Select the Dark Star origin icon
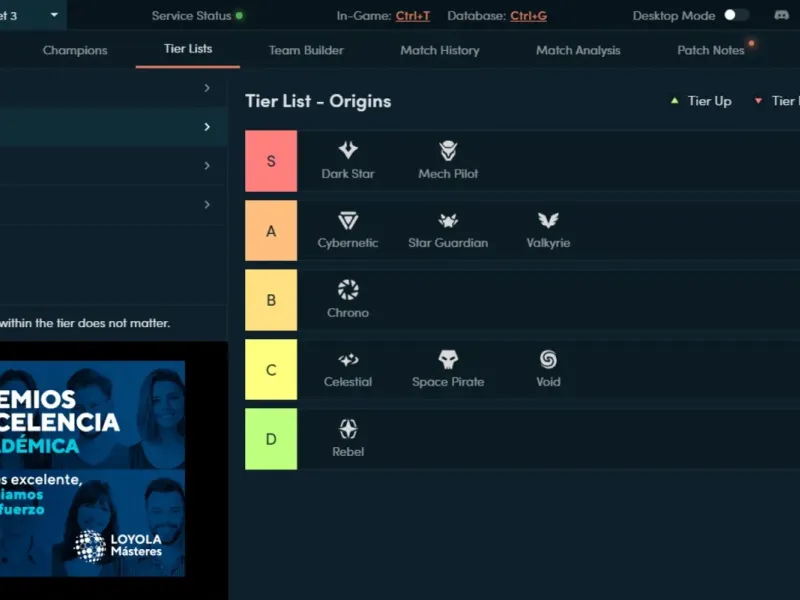Viewport: 800px width, 600px height. 348,150
